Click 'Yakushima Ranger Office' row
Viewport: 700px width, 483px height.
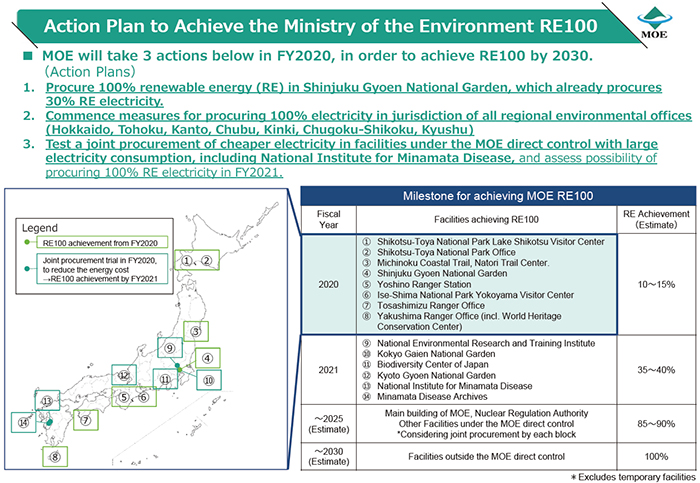coord(462,321)
